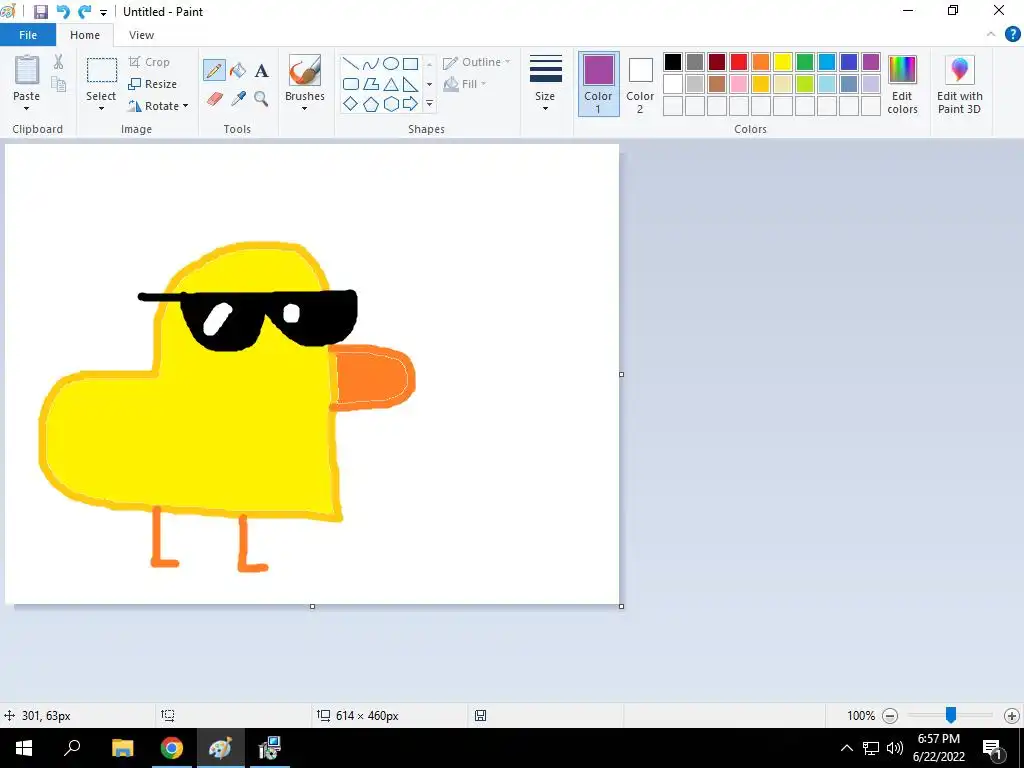Click the Resize button
Image resolution: width=1024 pixels, height=768 pixels.
pos(153,84)
